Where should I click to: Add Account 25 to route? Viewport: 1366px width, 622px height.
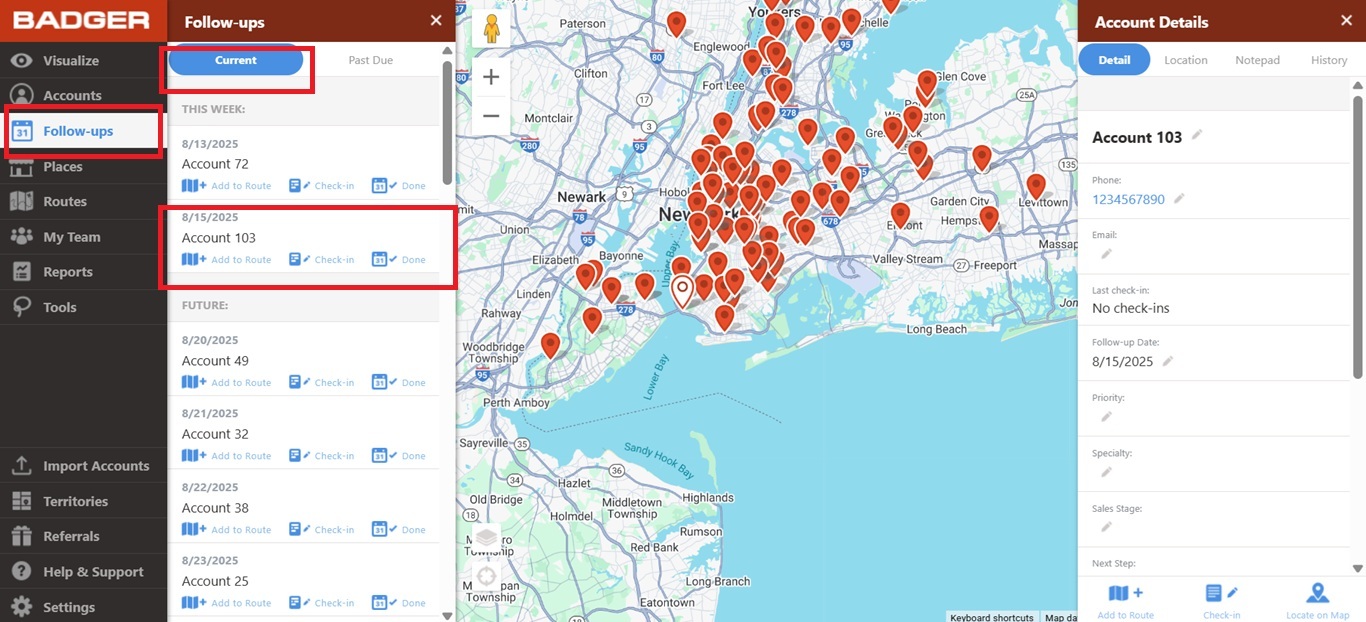click(x=227, y=603)
